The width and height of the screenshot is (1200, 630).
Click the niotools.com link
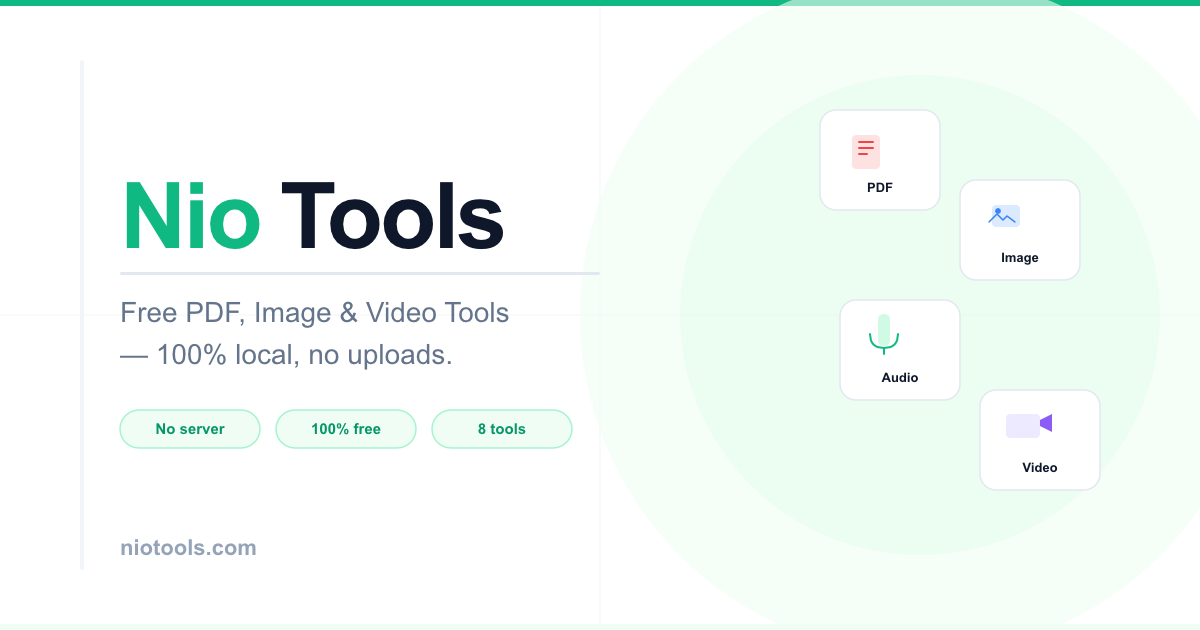[188, 547]
